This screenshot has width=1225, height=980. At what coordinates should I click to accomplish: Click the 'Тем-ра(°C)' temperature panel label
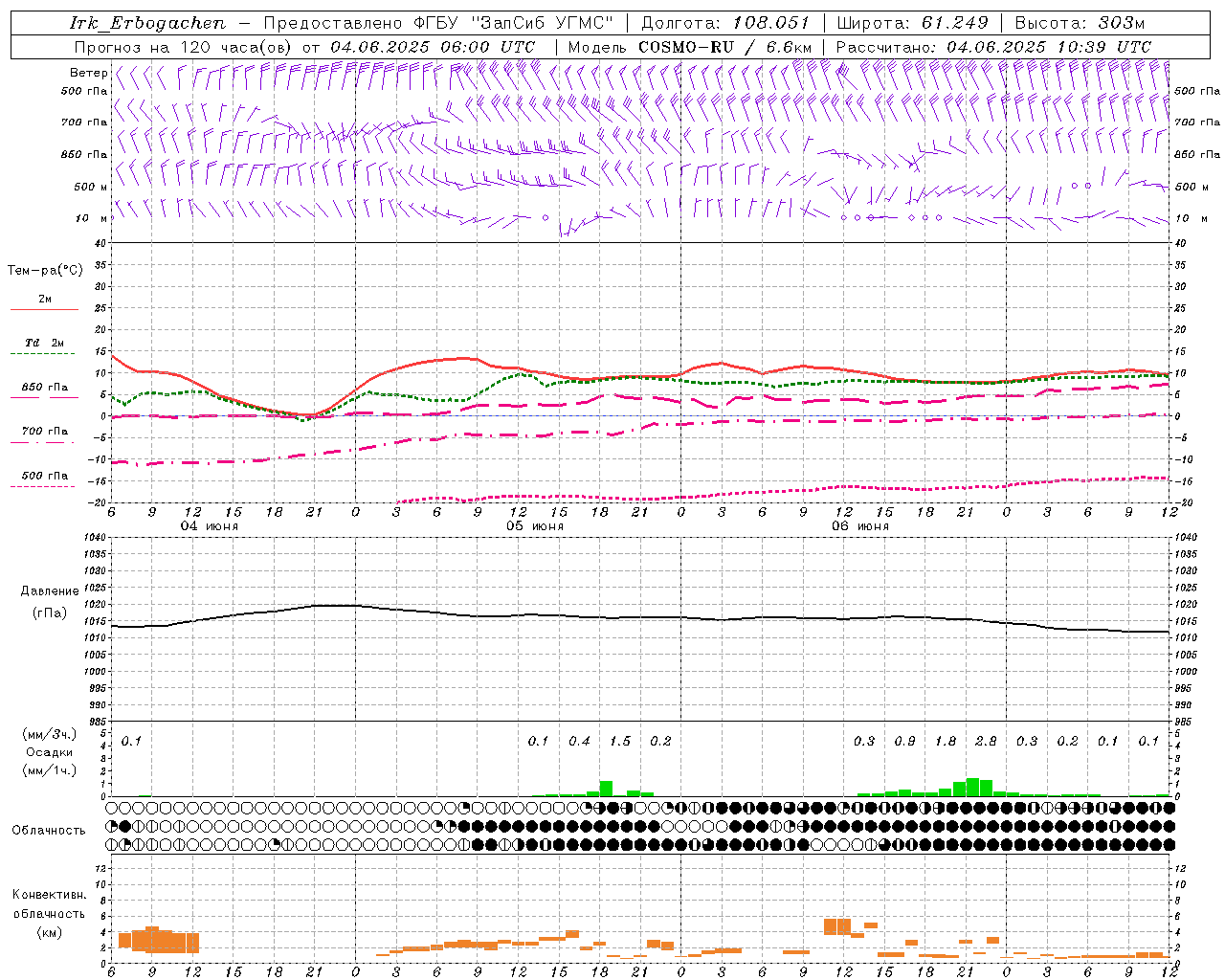click(x=45, y=271)
